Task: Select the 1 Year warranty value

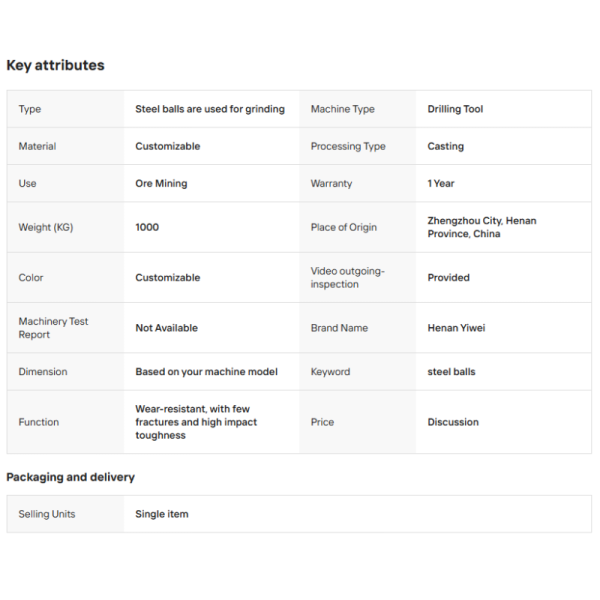Action: pos(441,183)
